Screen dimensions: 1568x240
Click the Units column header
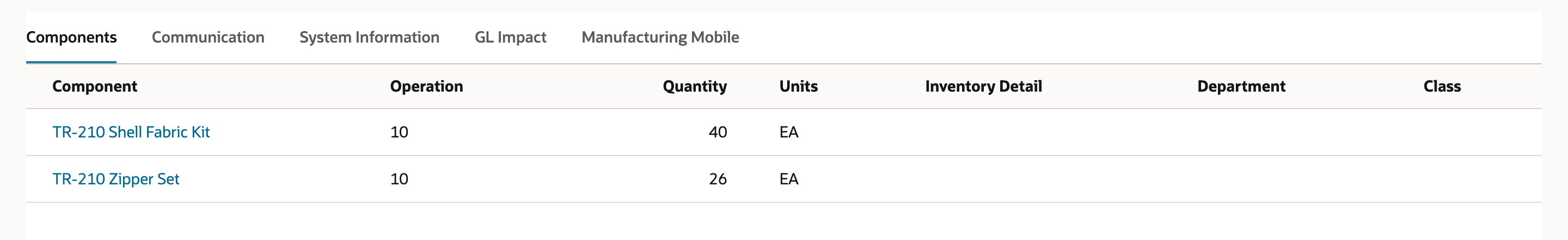[798, 87]
